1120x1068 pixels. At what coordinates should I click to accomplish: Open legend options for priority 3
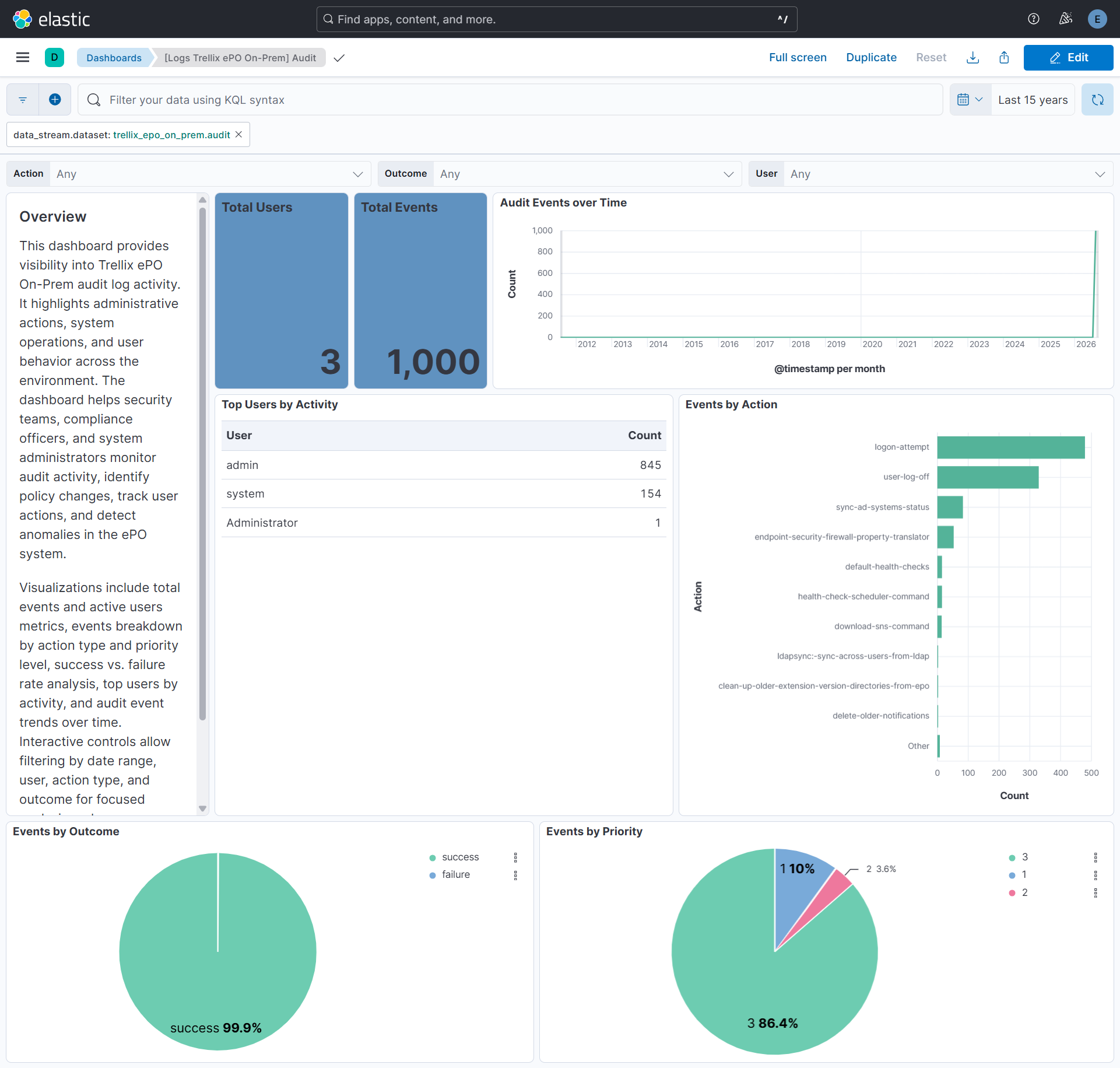(1096, 857)
